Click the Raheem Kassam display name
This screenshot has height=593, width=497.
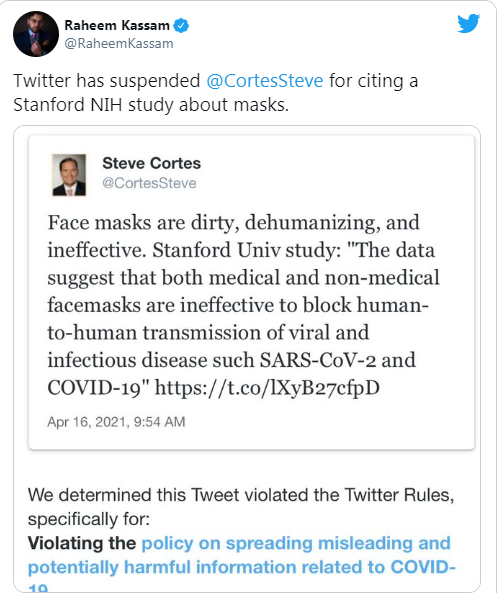pos(117,25)
